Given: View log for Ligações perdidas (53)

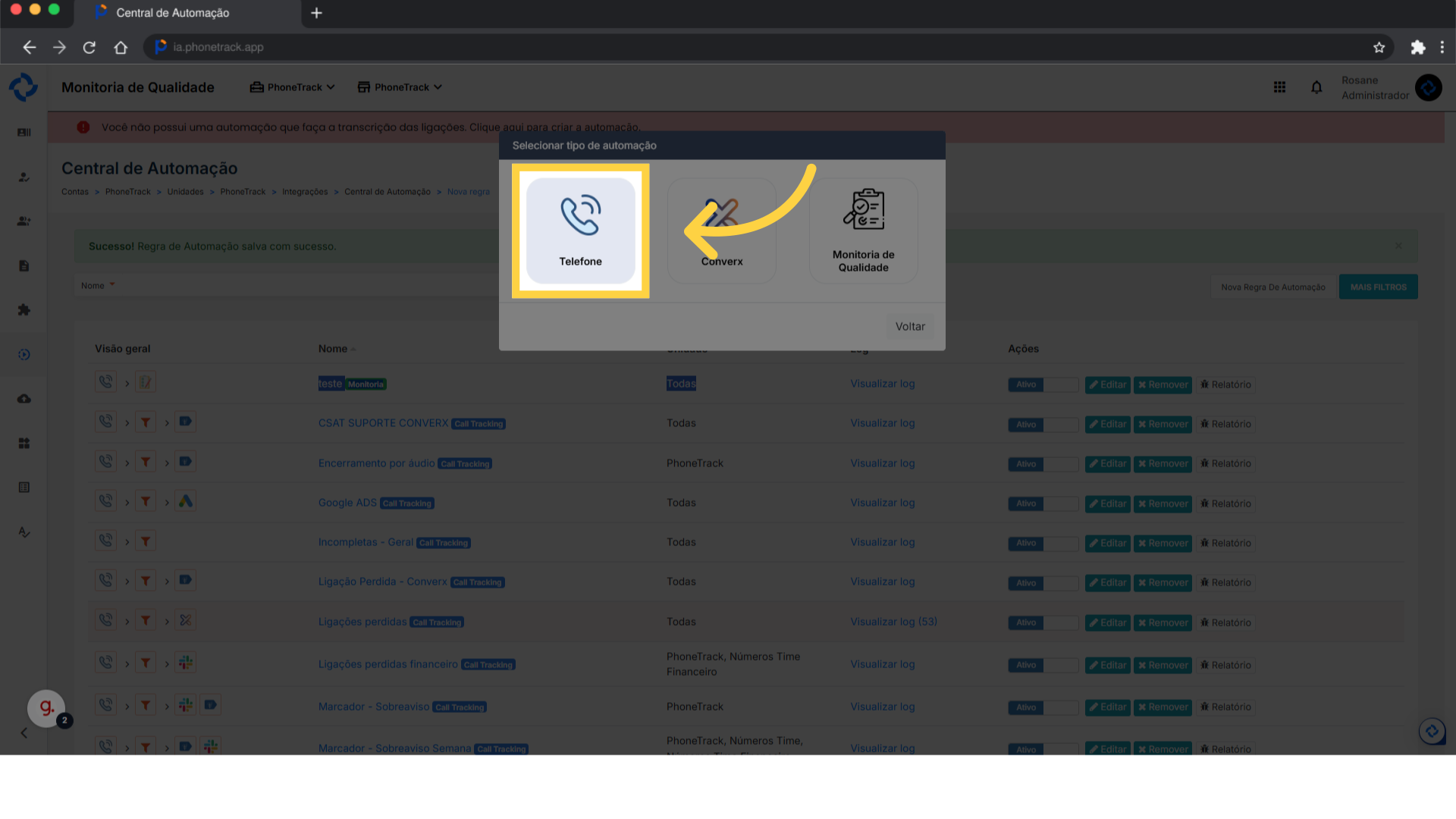Looking at the screenshot, I should coord(893,622).
